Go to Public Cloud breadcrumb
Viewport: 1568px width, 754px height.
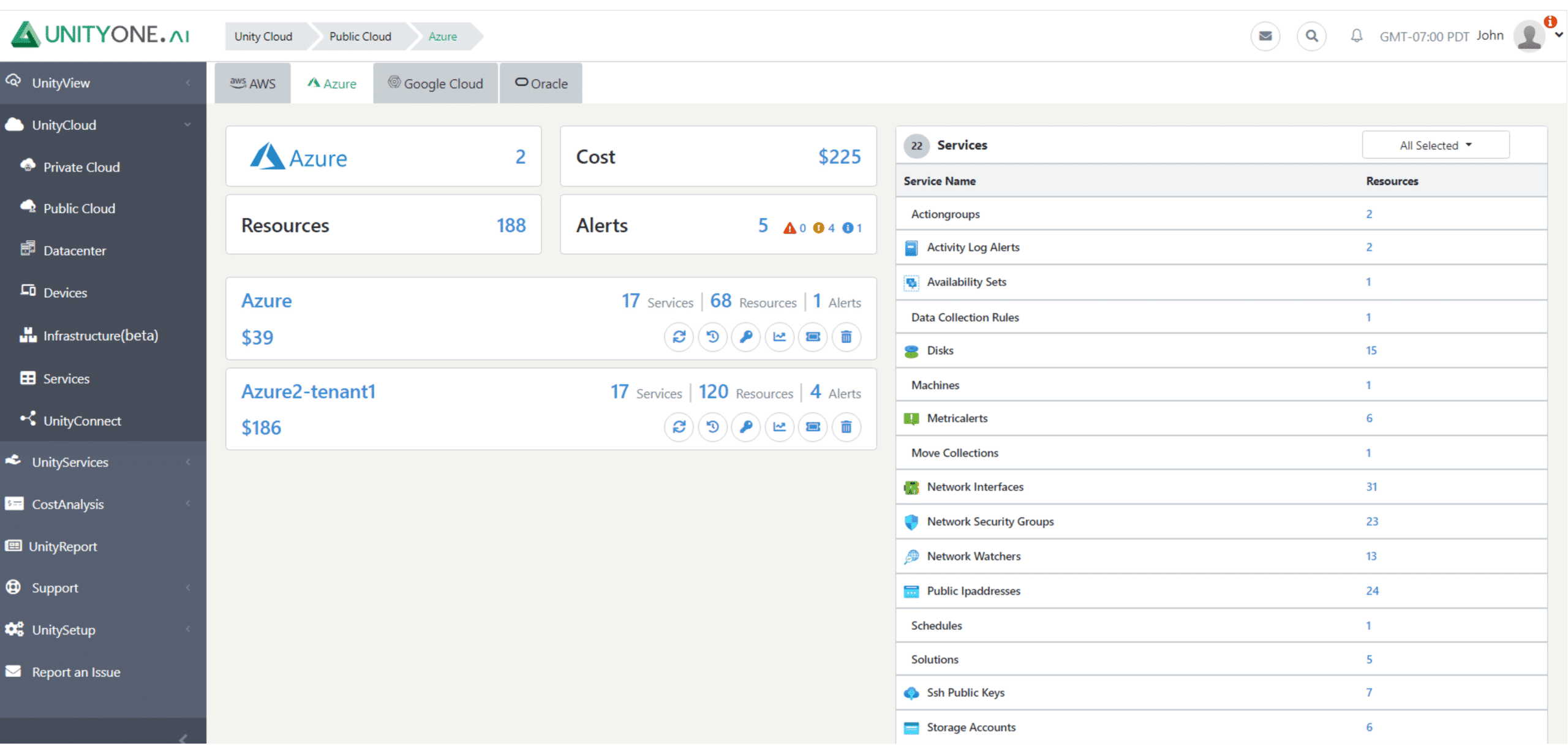tap(360, 36)
